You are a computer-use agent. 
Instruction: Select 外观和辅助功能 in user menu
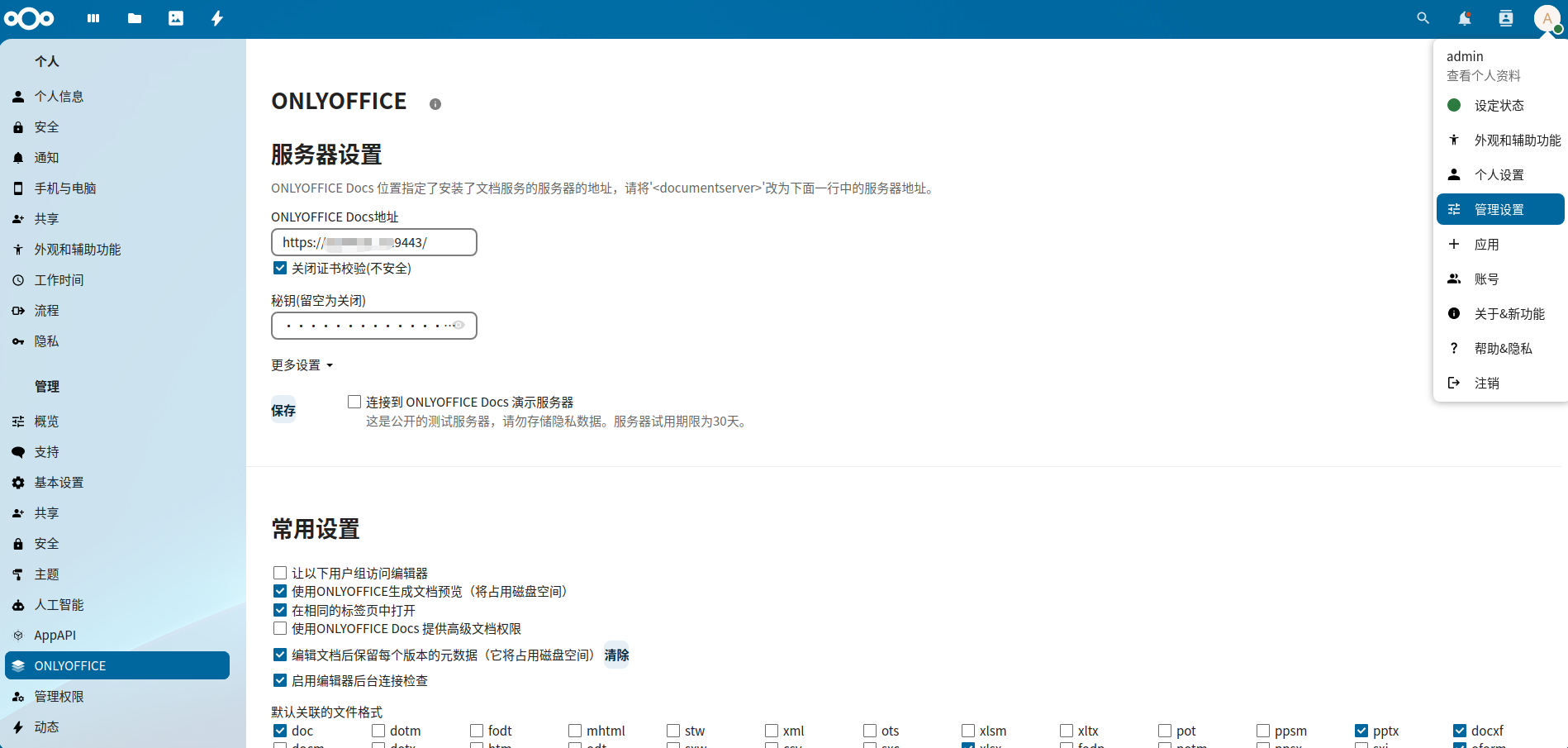(1500, 141)
